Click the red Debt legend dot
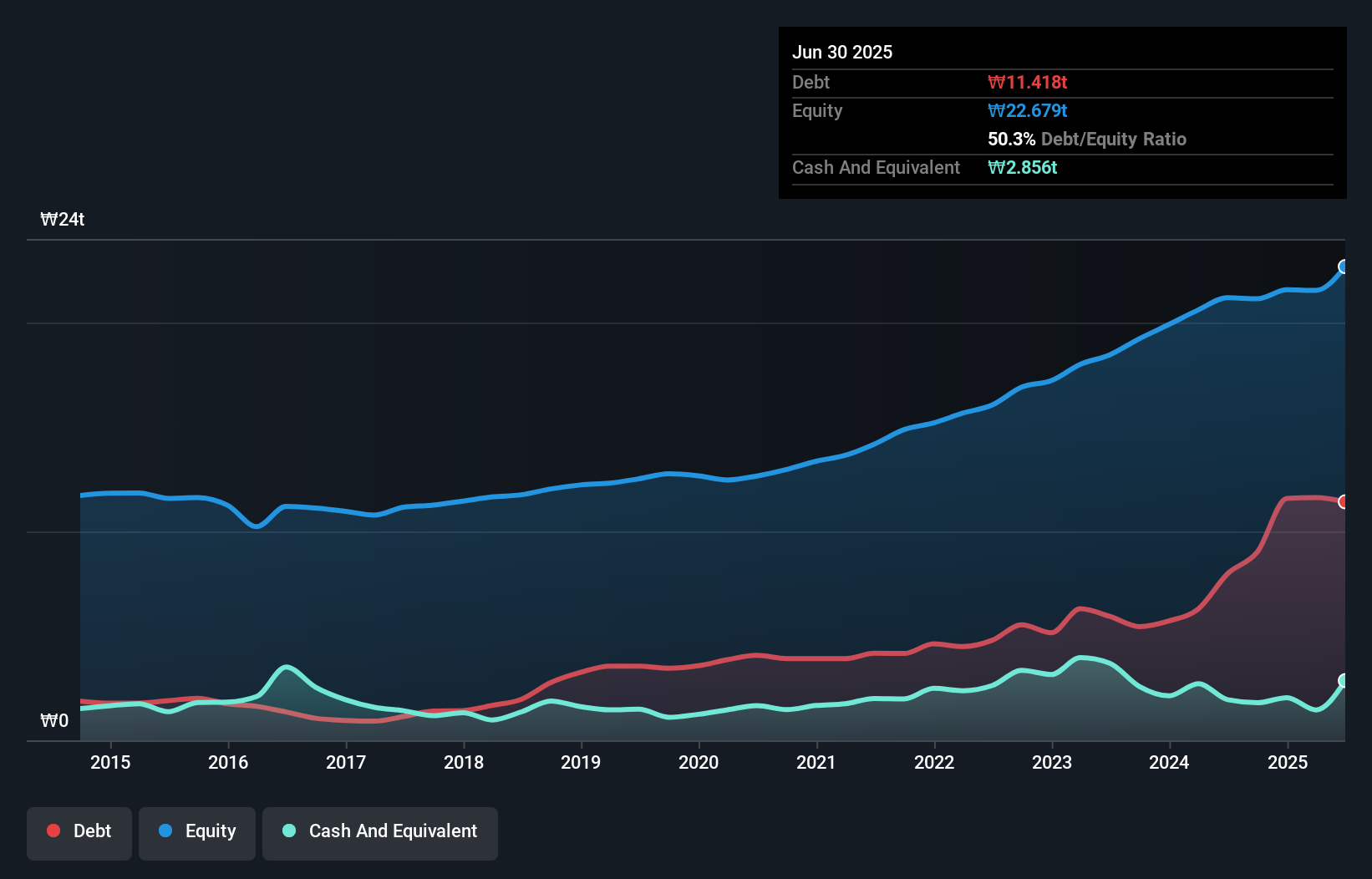 click(x=53, y=831)
